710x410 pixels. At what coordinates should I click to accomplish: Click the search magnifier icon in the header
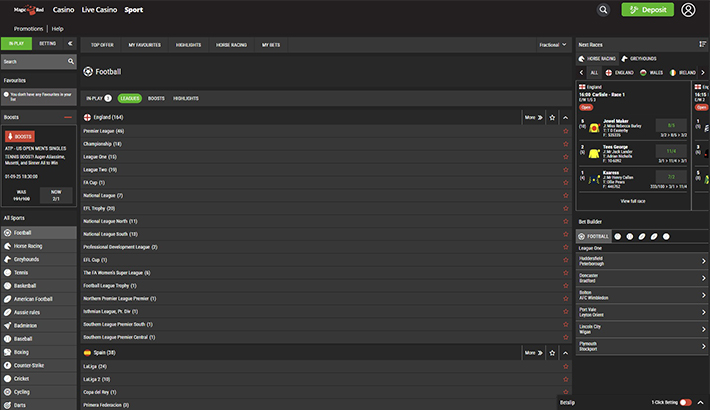point(603,10)
